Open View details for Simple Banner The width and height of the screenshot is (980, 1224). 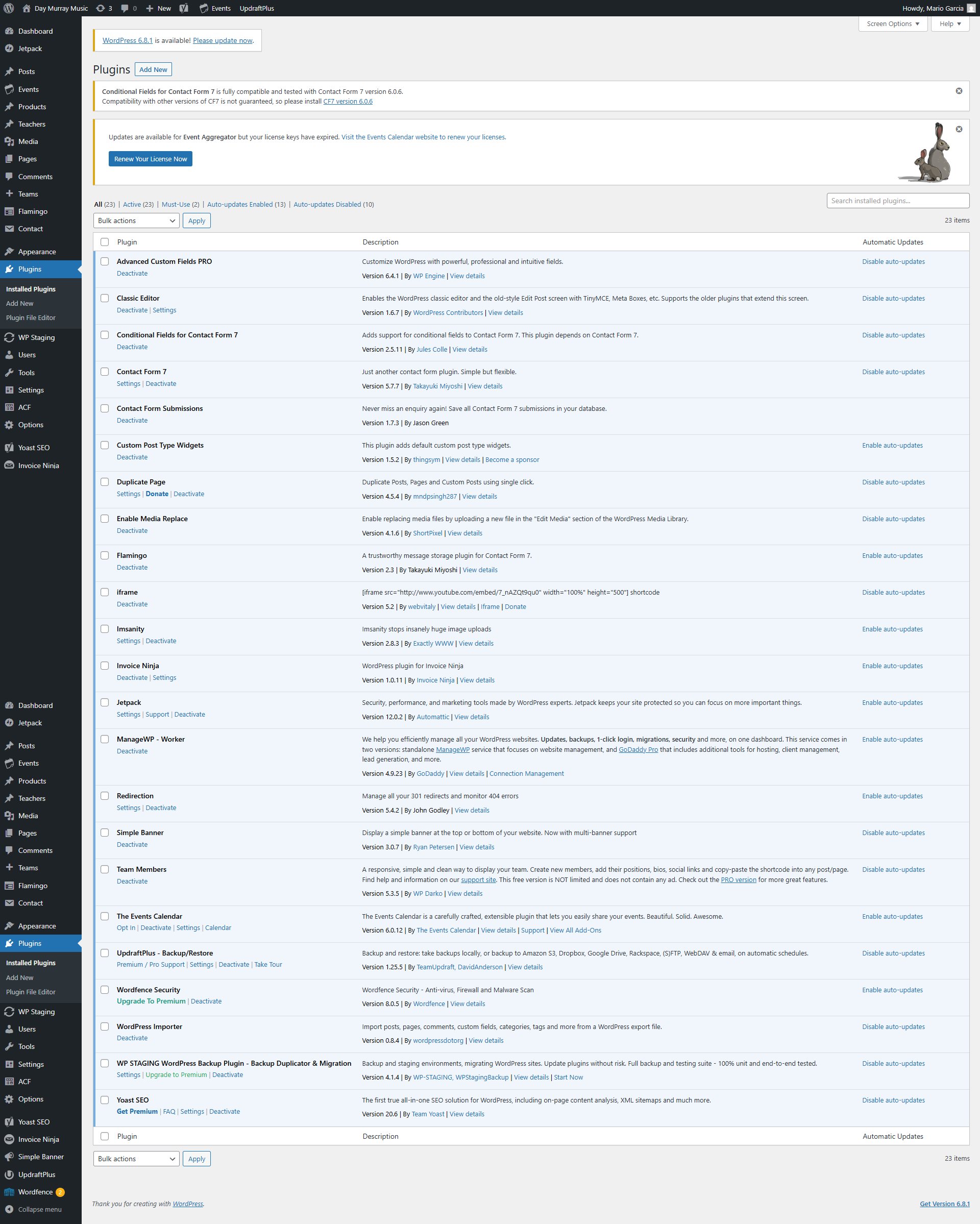point(476,847)
